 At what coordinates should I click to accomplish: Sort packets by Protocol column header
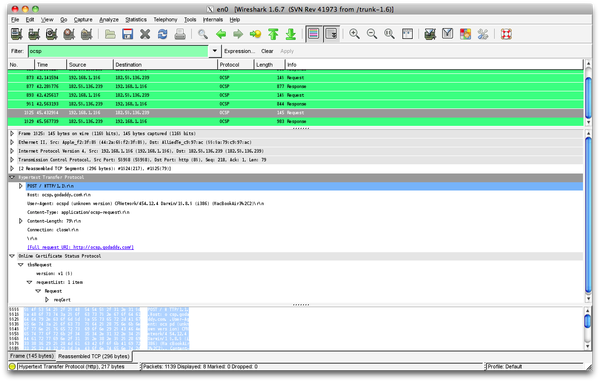pyautogui.click(x=236, y=65)
